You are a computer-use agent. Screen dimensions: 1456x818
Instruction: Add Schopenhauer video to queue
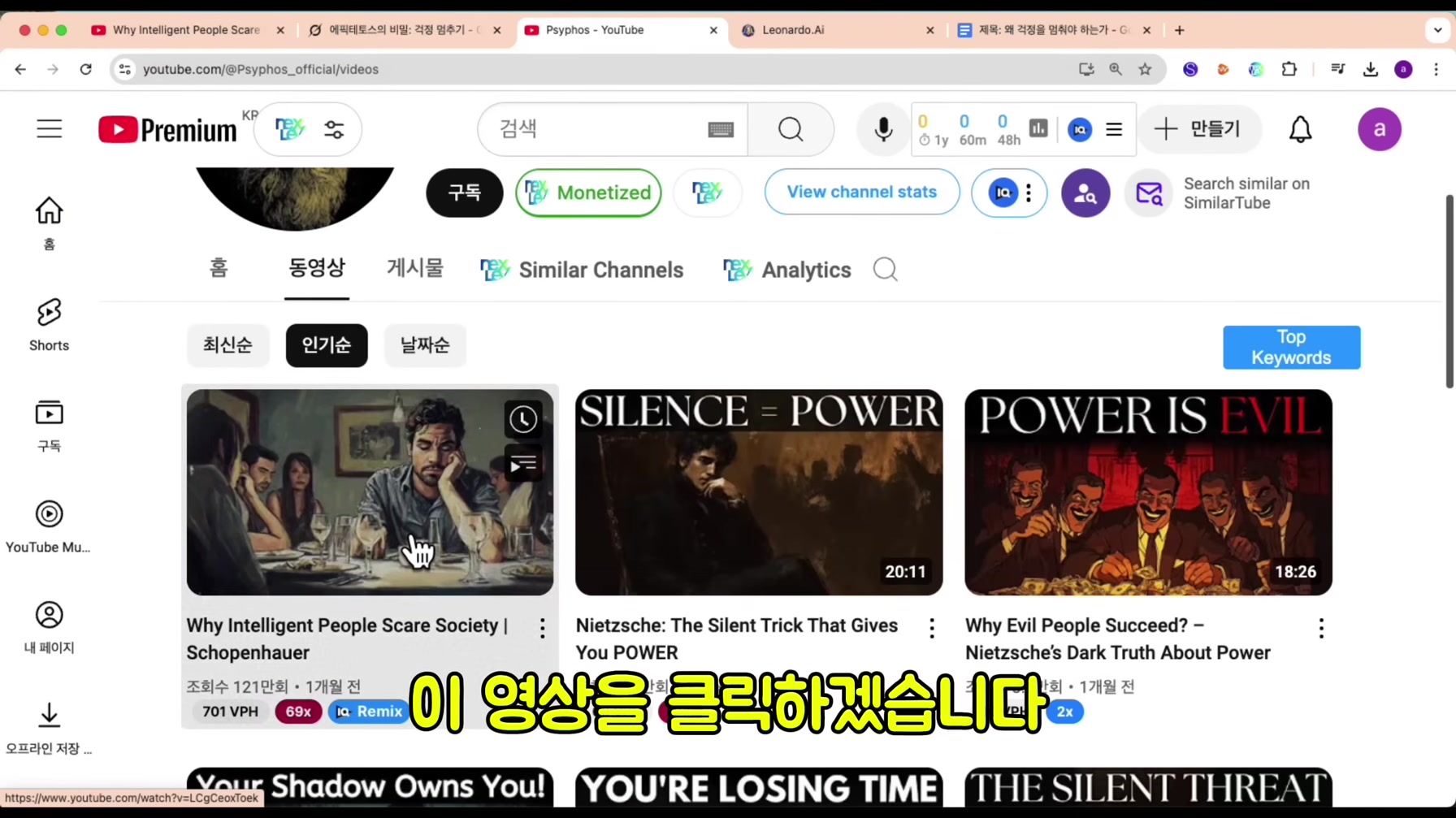(523, 464)
